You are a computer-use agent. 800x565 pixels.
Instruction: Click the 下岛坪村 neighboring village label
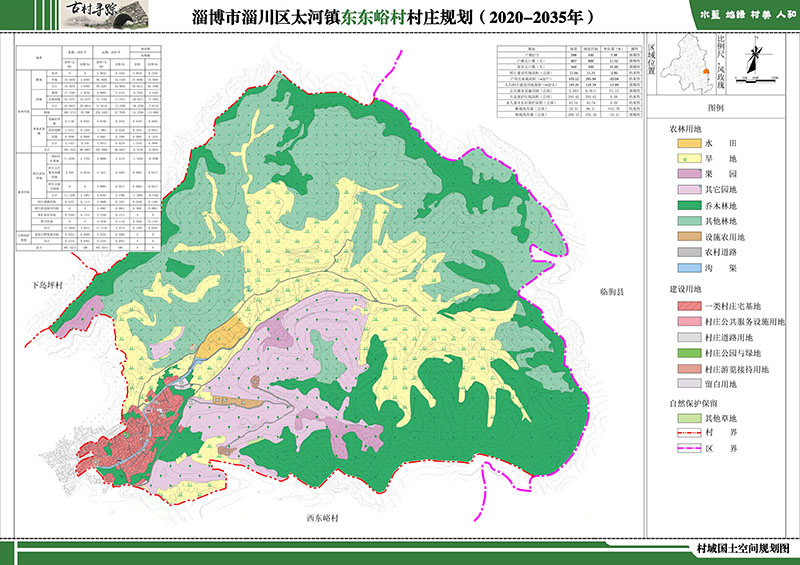[47, 285]
